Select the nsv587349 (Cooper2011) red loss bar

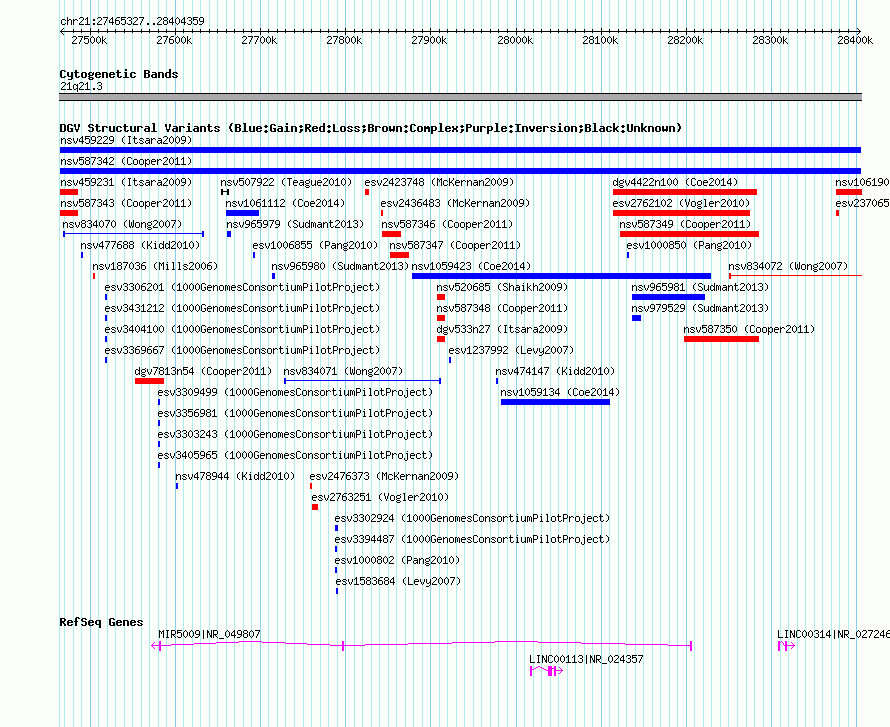690,234
